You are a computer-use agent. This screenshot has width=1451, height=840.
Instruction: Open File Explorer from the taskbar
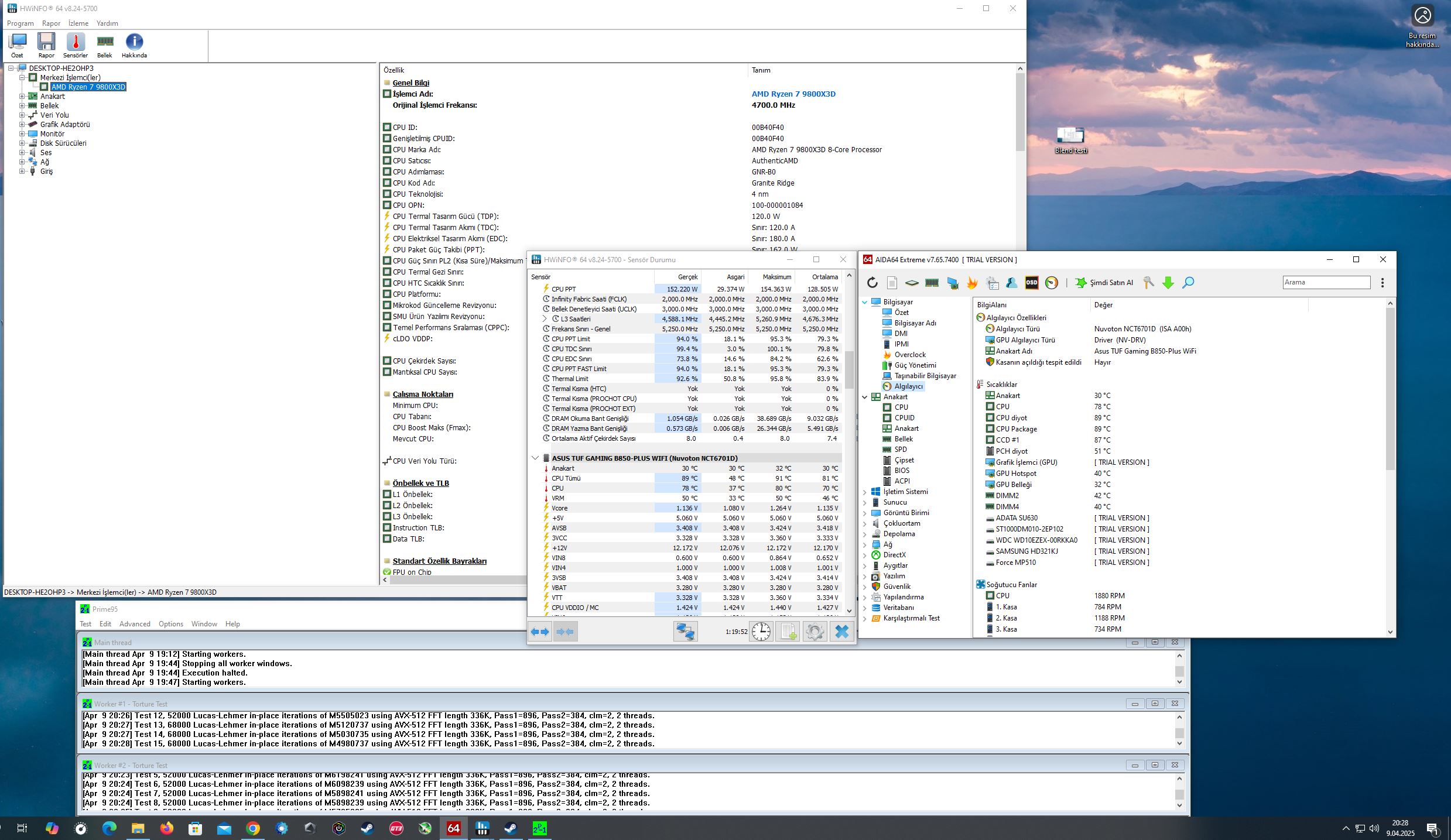(138, 828)
